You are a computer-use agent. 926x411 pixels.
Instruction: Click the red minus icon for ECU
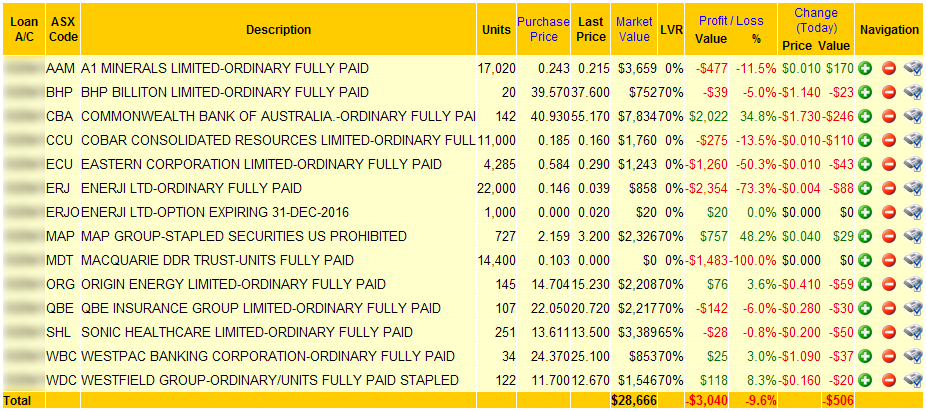click(889, 164)
